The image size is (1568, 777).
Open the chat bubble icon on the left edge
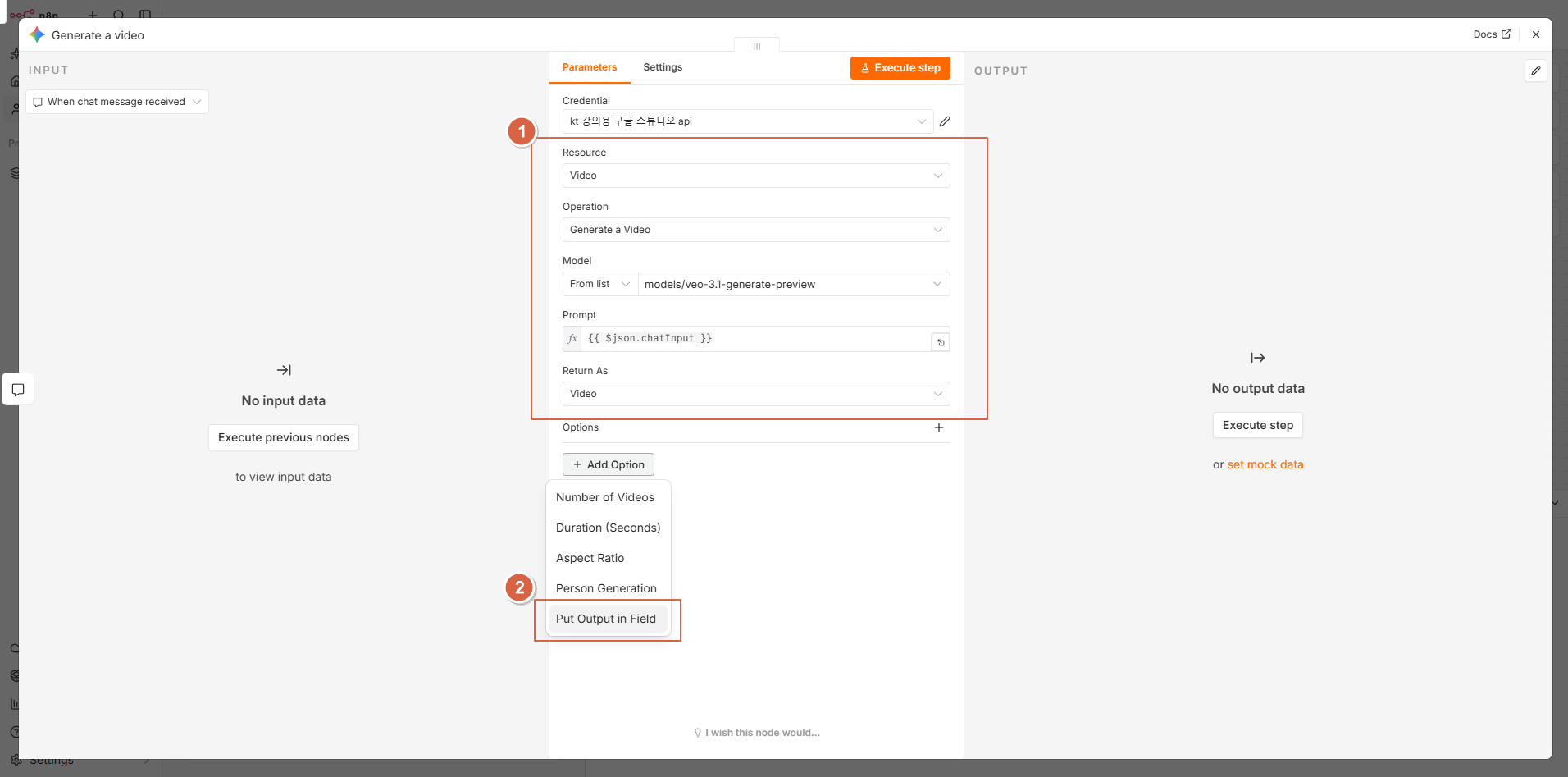pos(18,389)
